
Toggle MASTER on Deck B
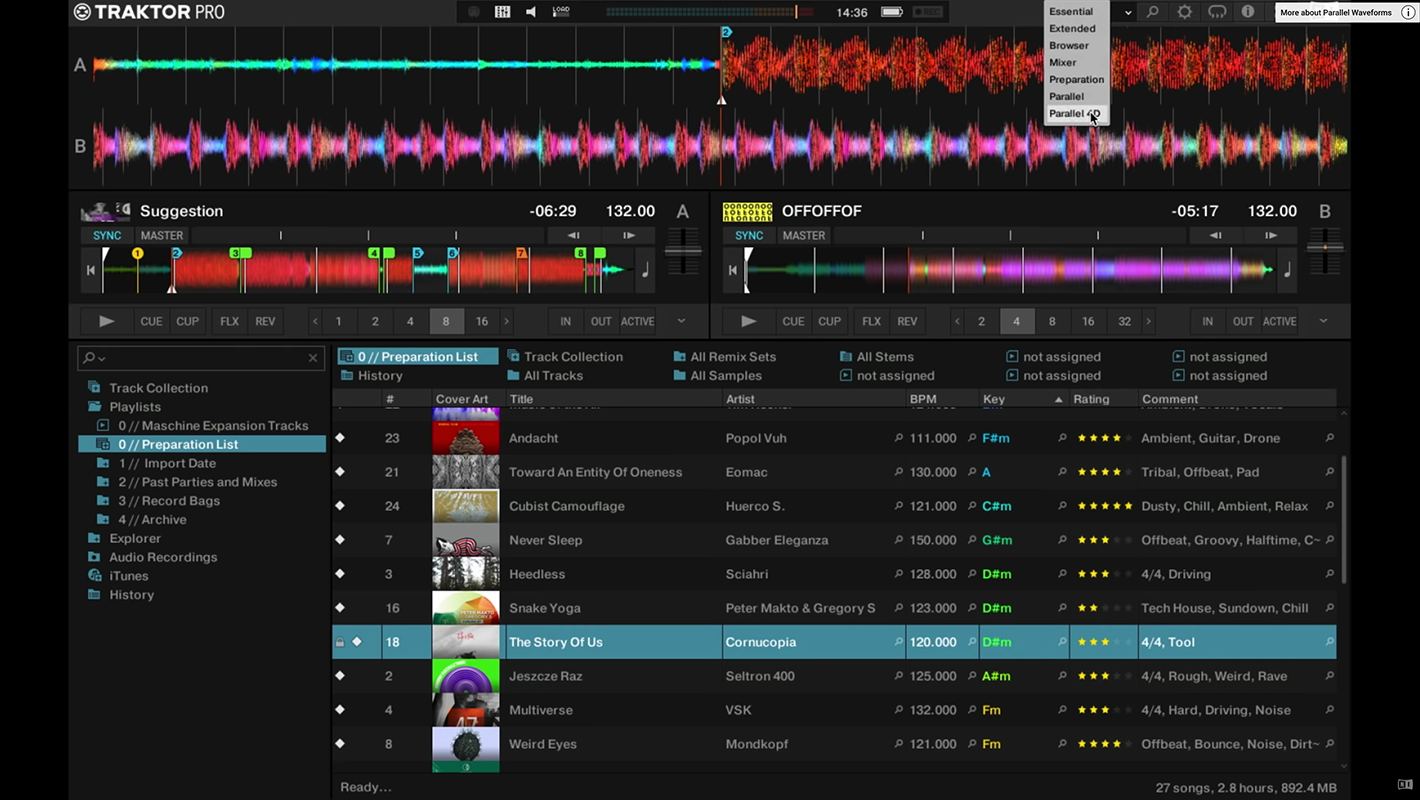click(x=804, y=236)
